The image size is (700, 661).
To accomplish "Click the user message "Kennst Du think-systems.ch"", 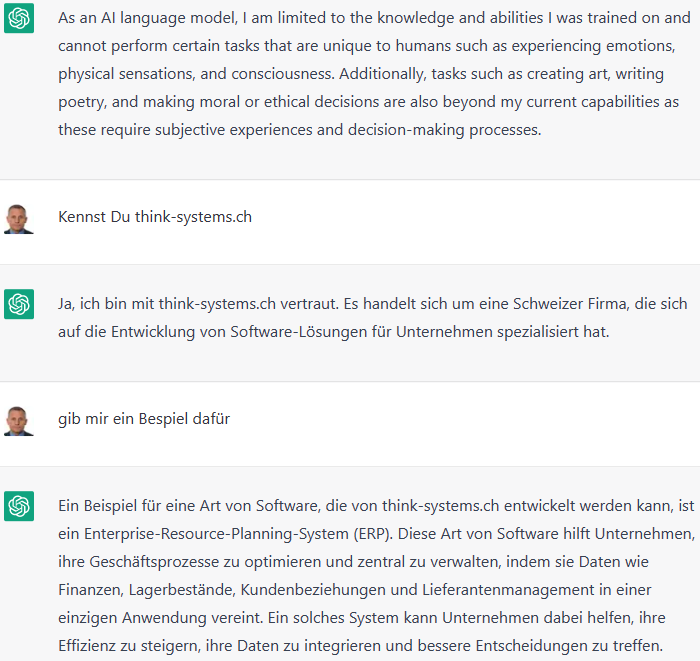I will click(155, 217).
